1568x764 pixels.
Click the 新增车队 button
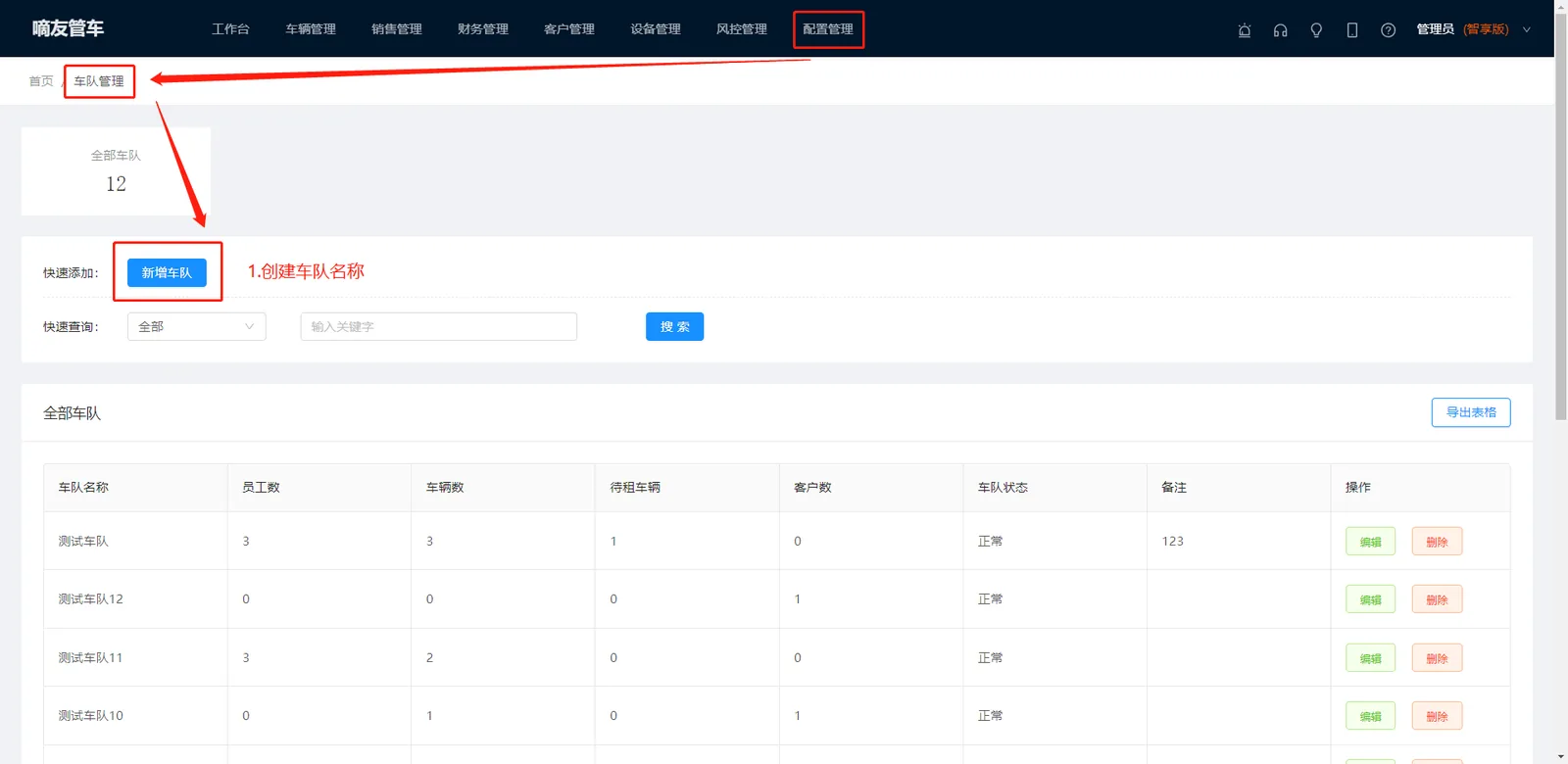coord(167,272)
